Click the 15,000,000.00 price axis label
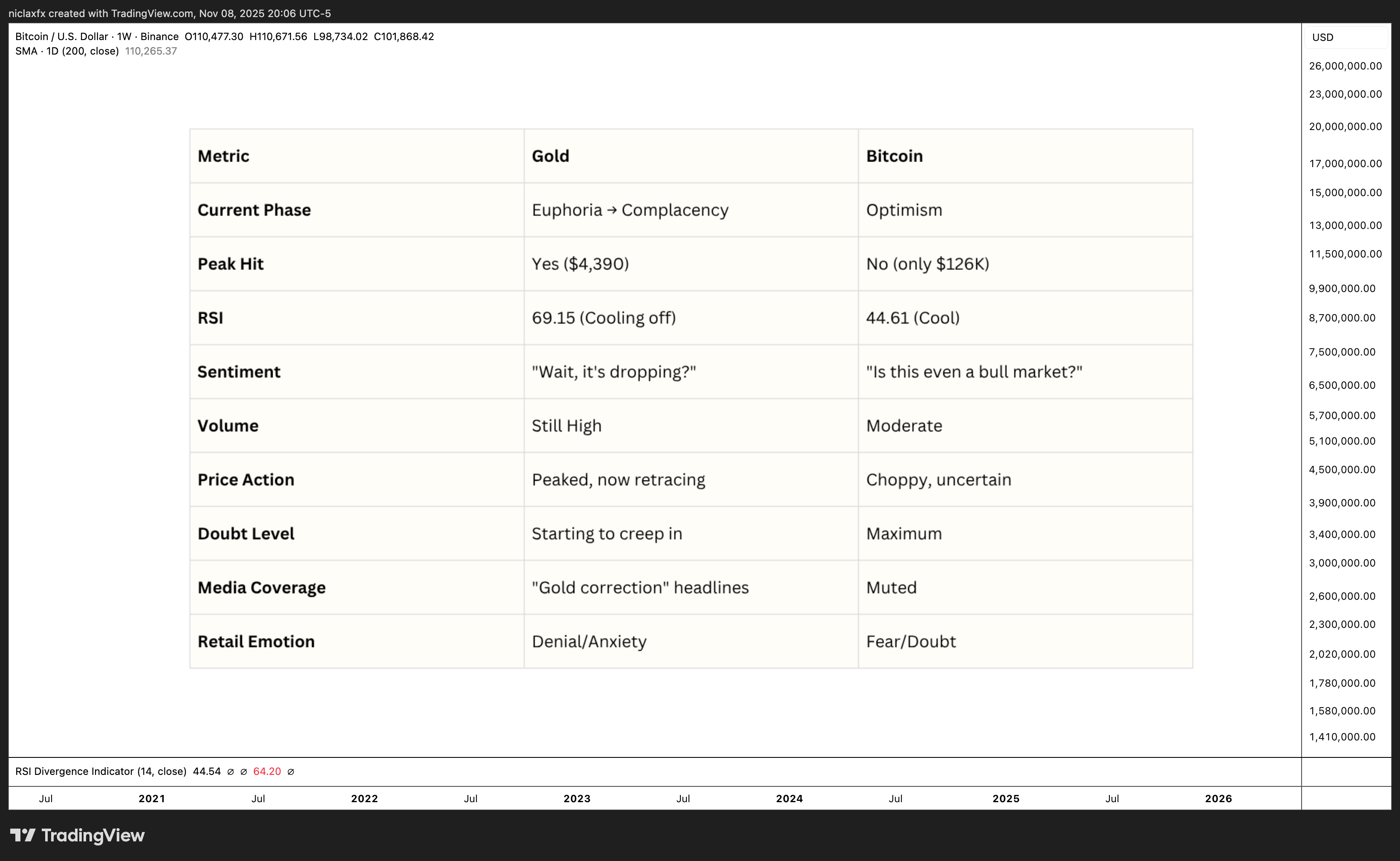Image resolution: width=1400 pixels, height=861 pixels. point(1345,193)
